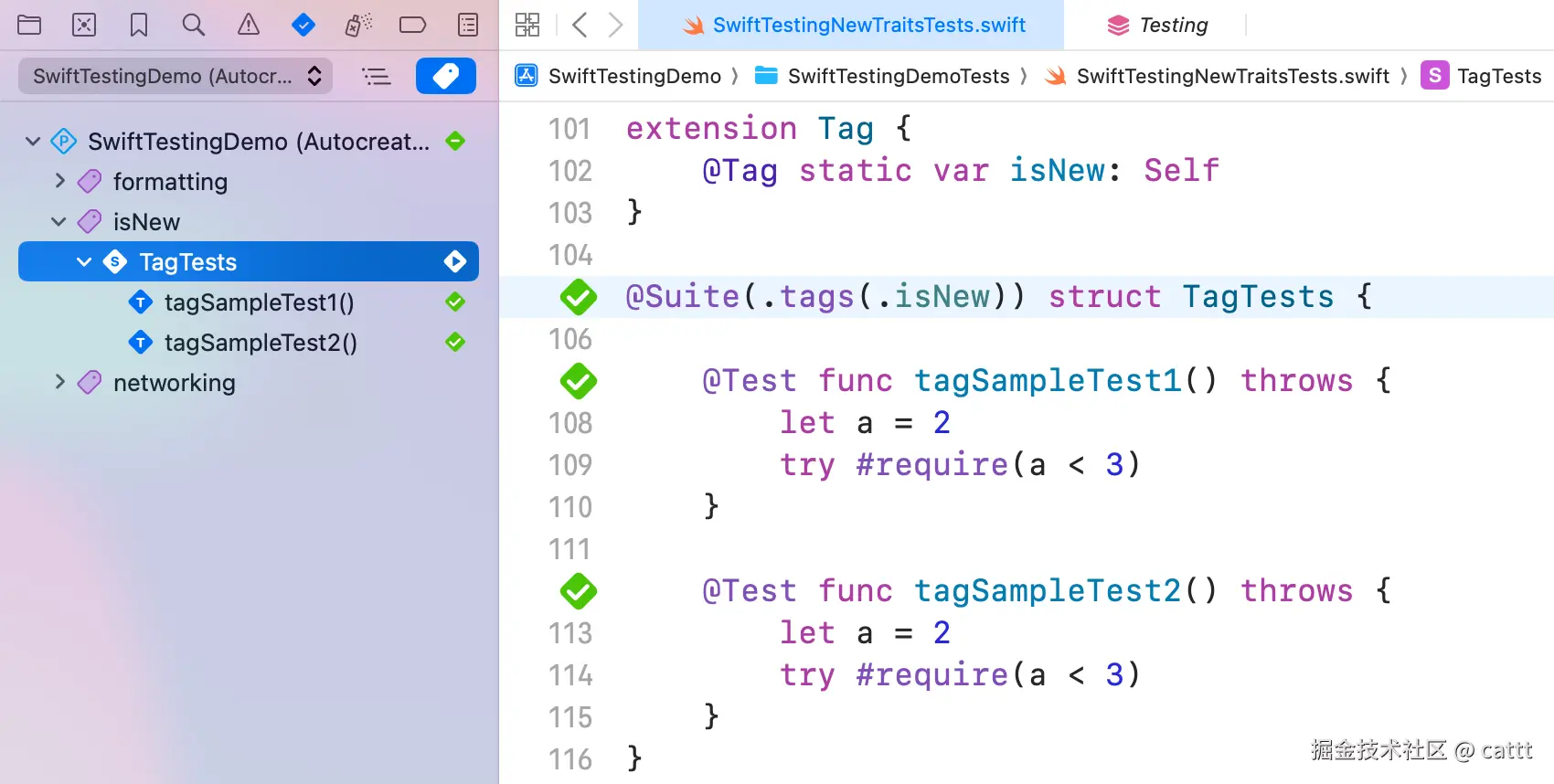Screen dimensions: 1554x784
Task: Click the isNew identifier in @Suite line
Action: (x=942, y=297)
